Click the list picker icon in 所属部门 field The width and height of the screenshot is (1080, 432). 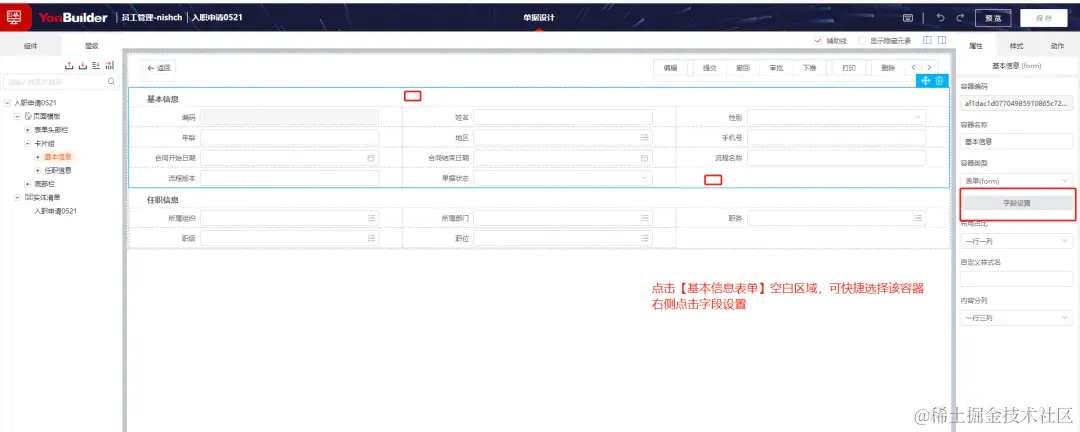pyautogui.click(x=645, y=218)
